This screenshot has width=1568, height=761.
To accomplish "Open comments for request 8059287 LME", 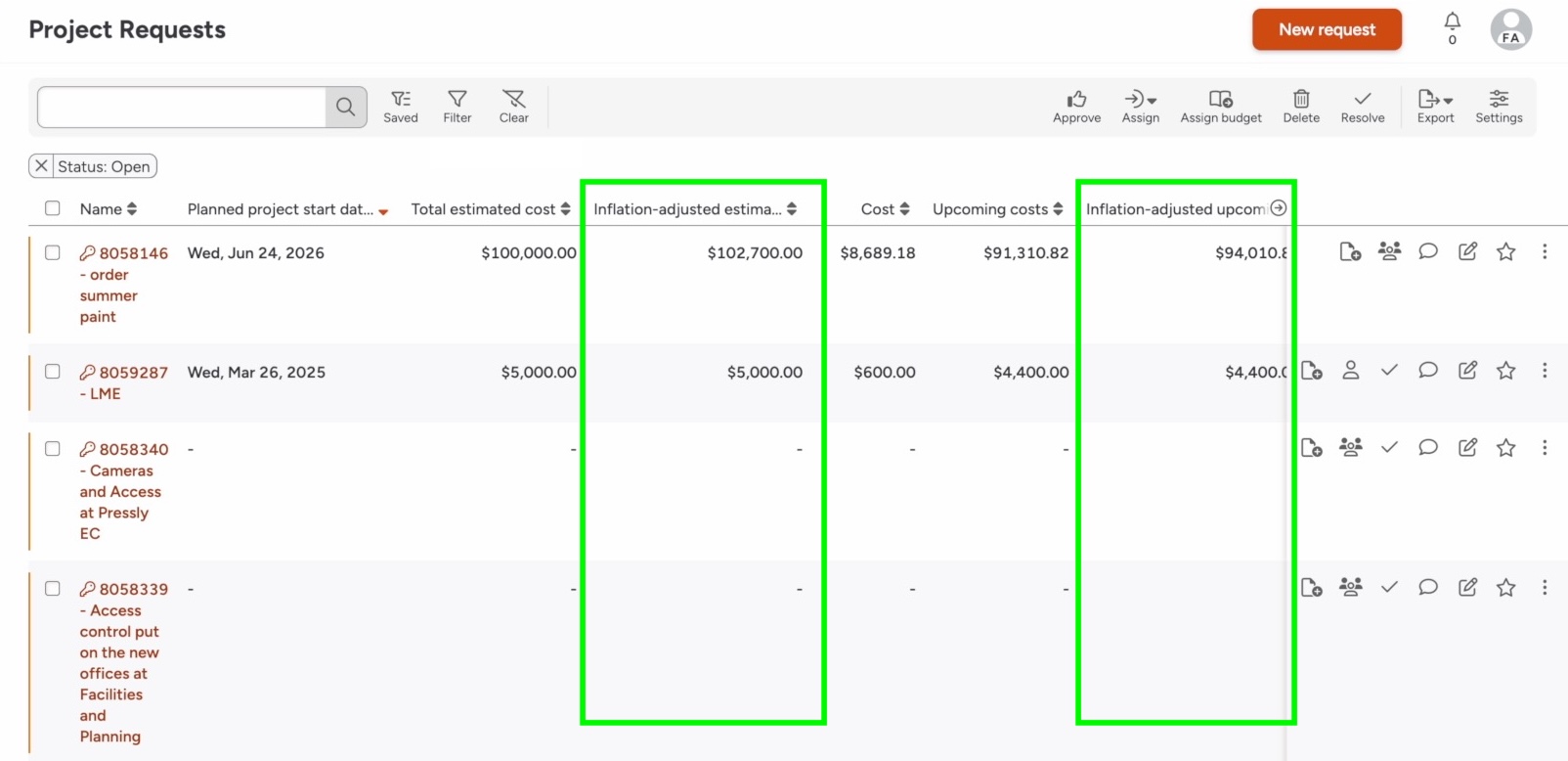I will [x=1427, y=371].
